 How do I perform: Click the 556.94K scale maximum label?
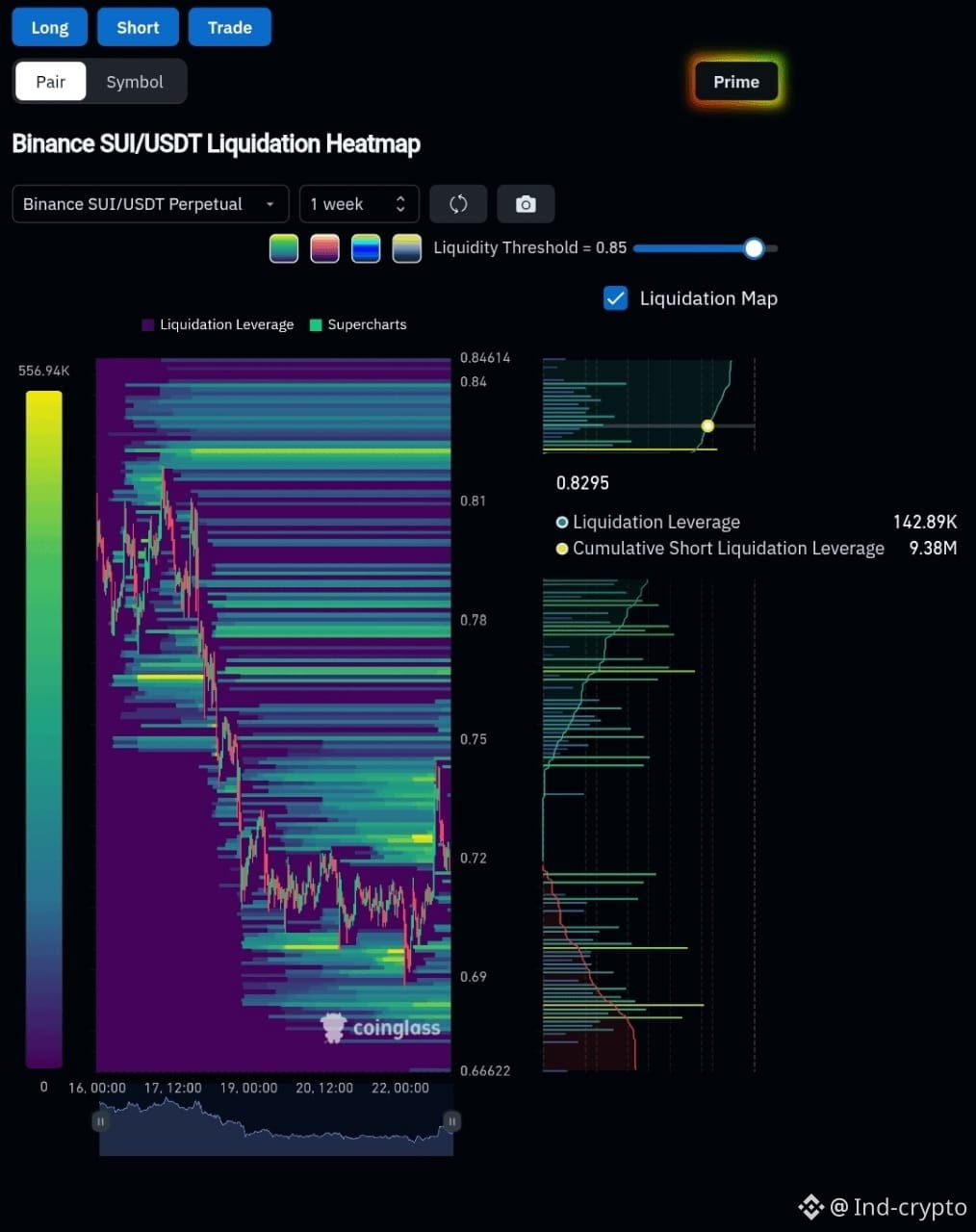click(x=43, y=371)
